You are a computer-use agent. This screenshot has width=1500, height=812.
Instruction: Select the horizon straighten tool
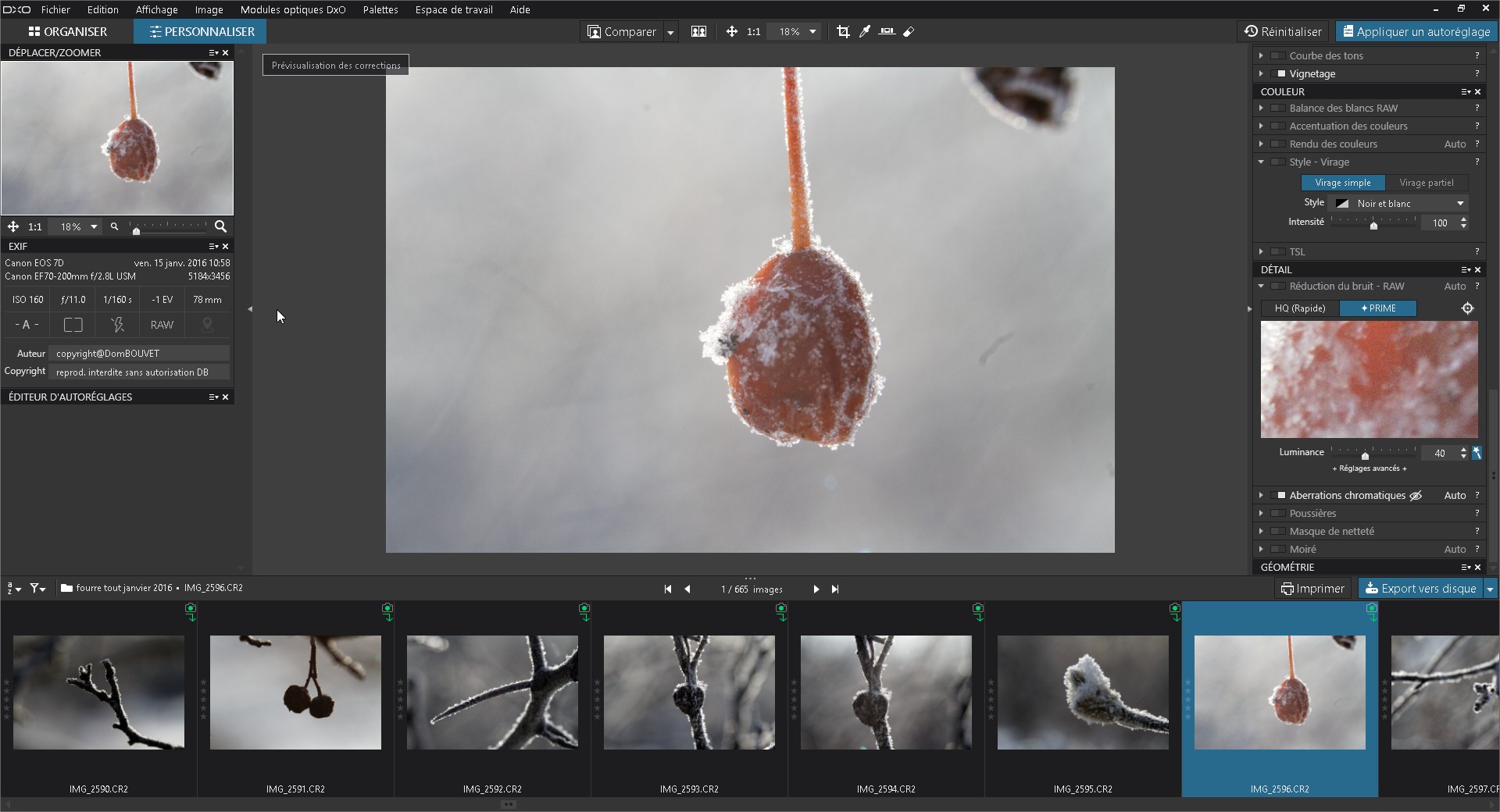(887, 32)
